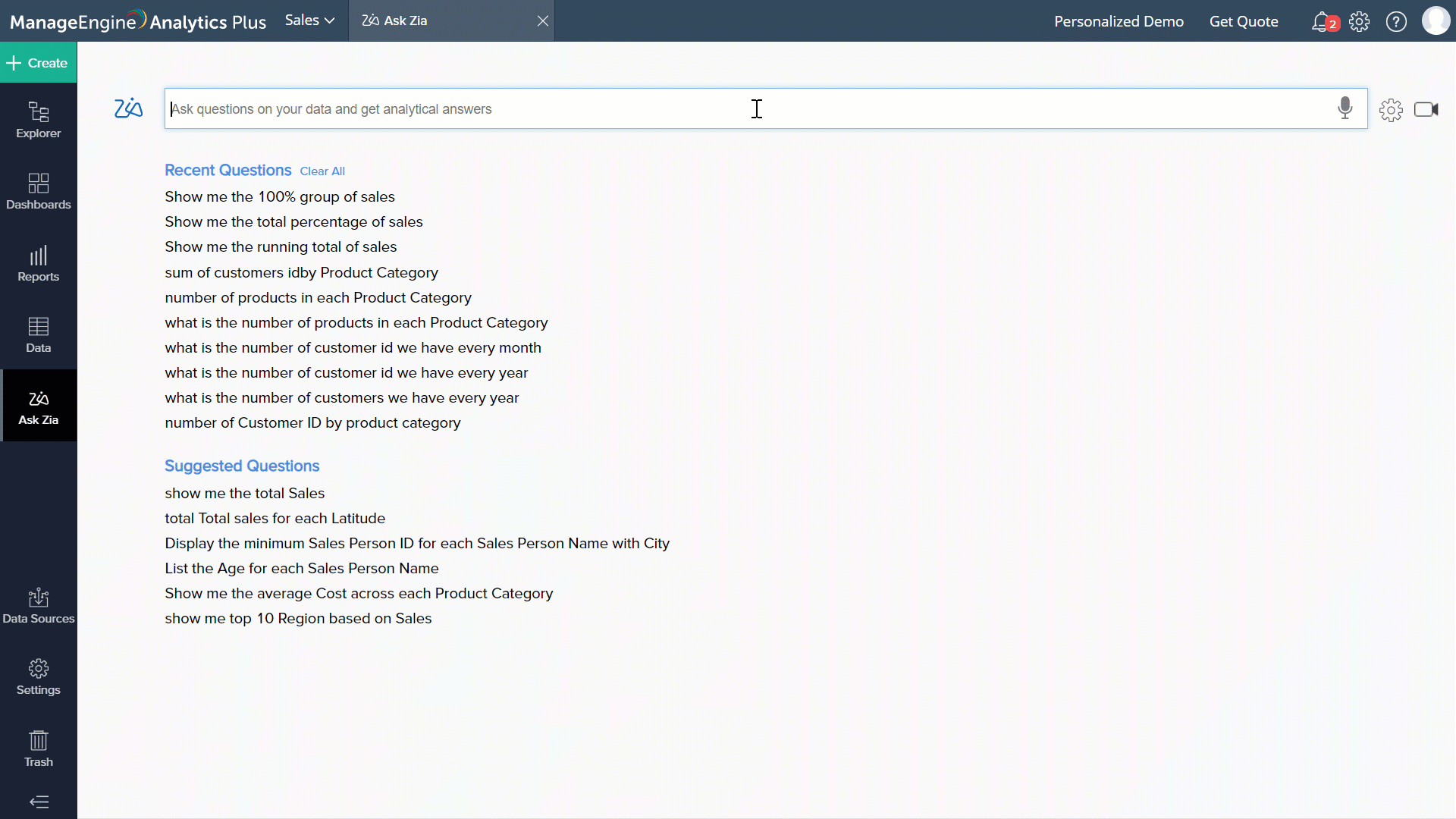1456x819 pixels.
Task: Open the Explorer sidebar section
Action: 39,121
